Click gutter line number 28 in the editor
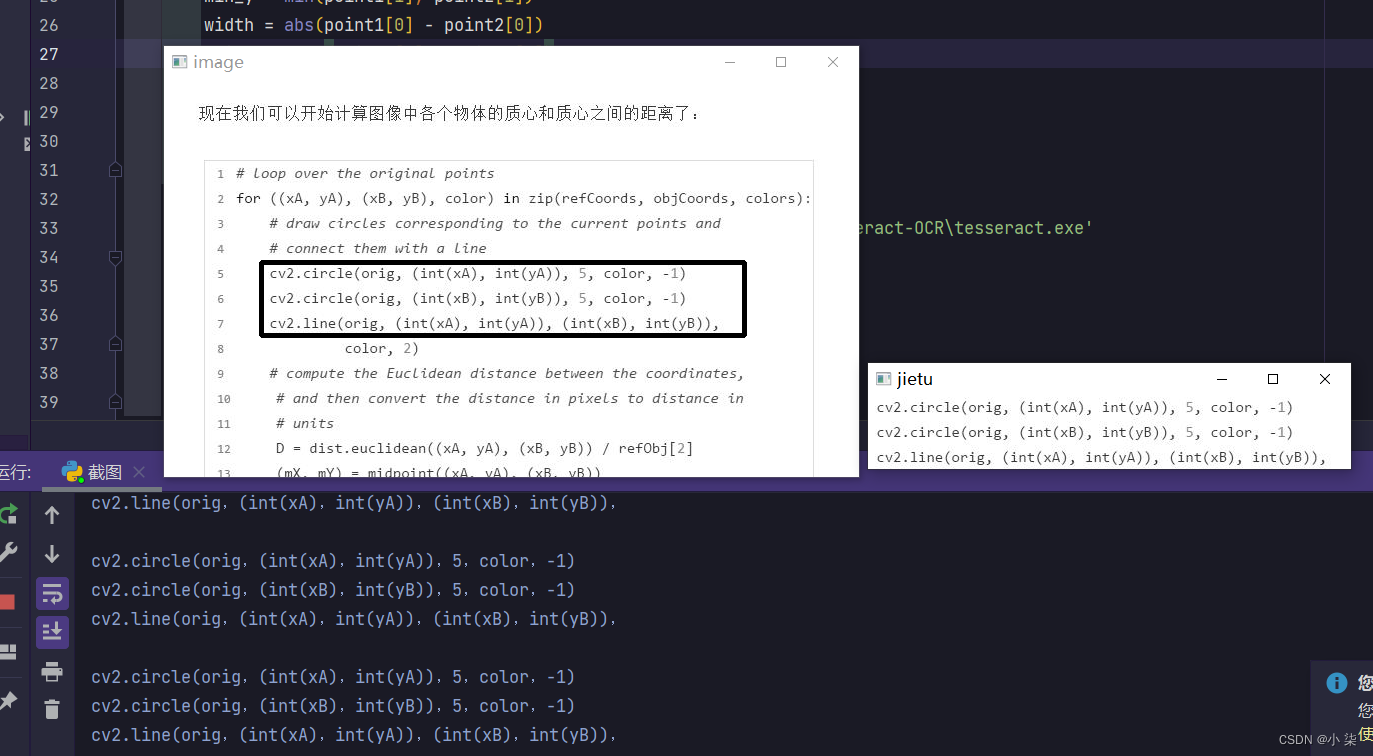The image size is (1373, 756). pyautogui.click(x=49, y=83)
